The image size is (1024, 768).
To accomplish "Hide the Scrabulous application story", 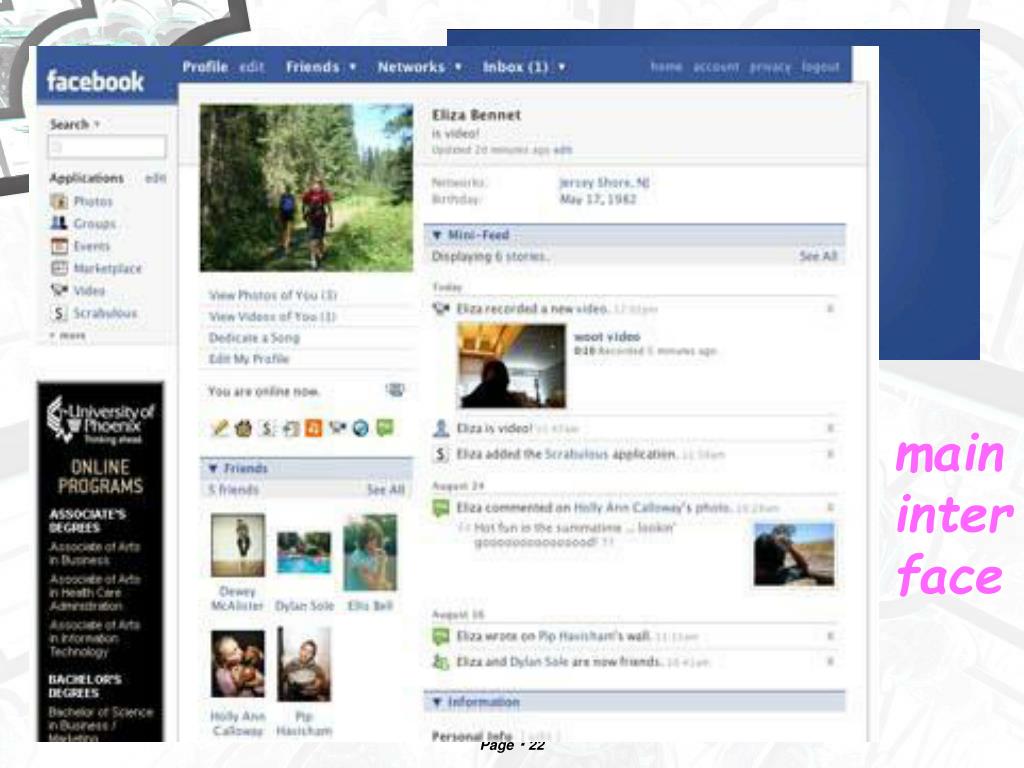I will [830, 454].
